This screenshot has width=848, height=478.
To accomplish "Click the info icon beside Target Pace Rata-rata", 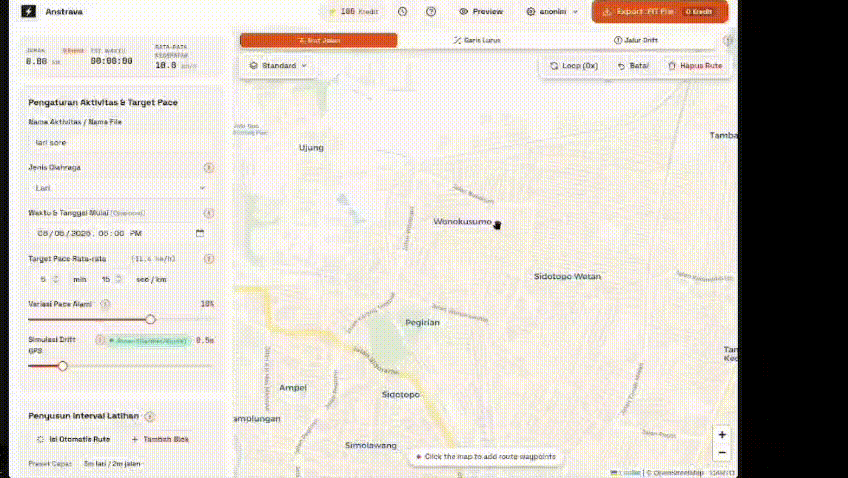I will [209, 259].
